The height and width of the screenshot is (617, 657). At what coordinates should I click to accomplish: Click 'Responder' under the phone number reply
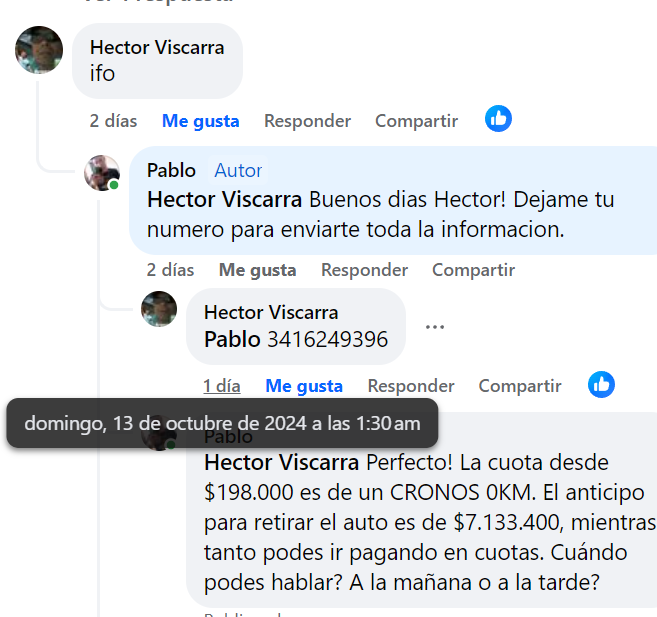(x=411, y=386)
